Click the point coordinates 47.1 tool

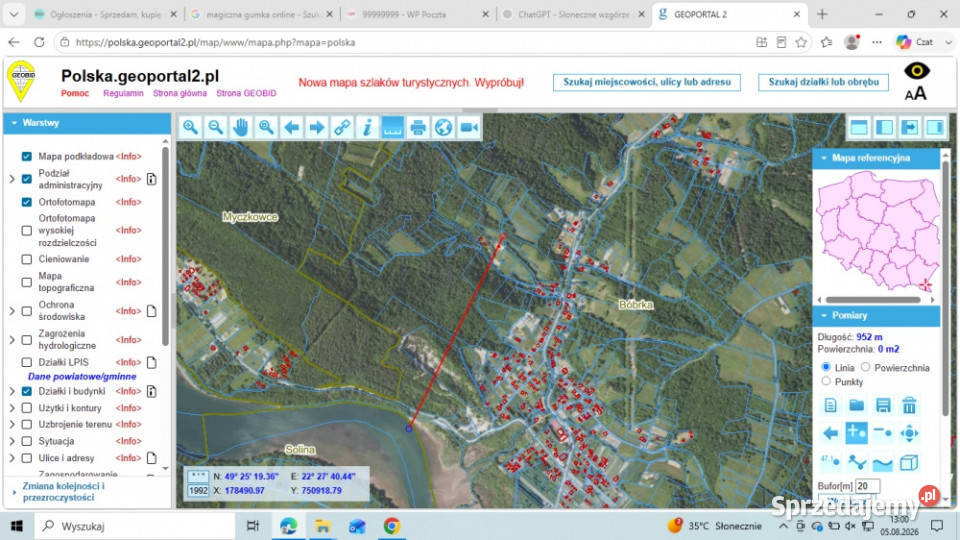click(x=830, y=462)
